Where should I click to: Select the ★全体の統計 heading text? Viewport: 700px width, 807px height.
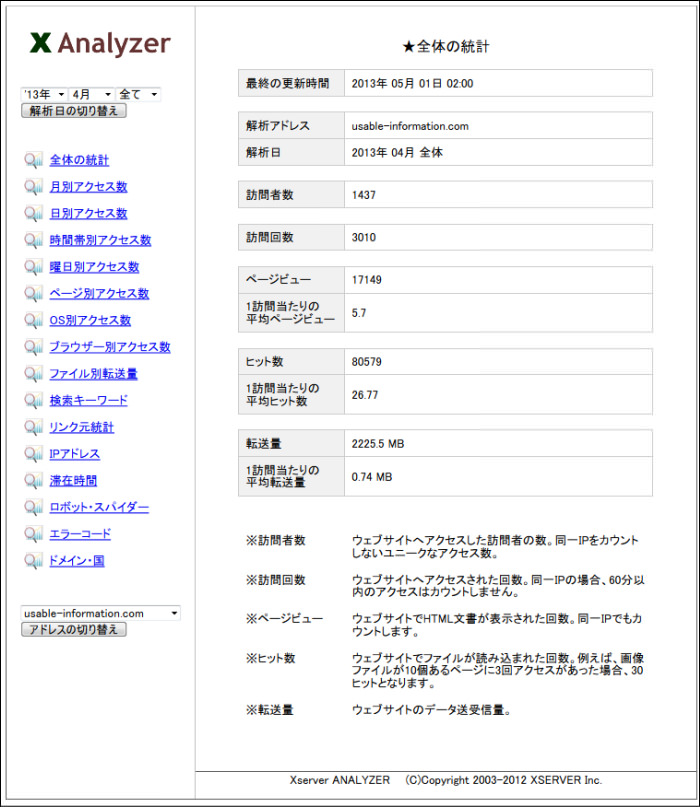446,47
